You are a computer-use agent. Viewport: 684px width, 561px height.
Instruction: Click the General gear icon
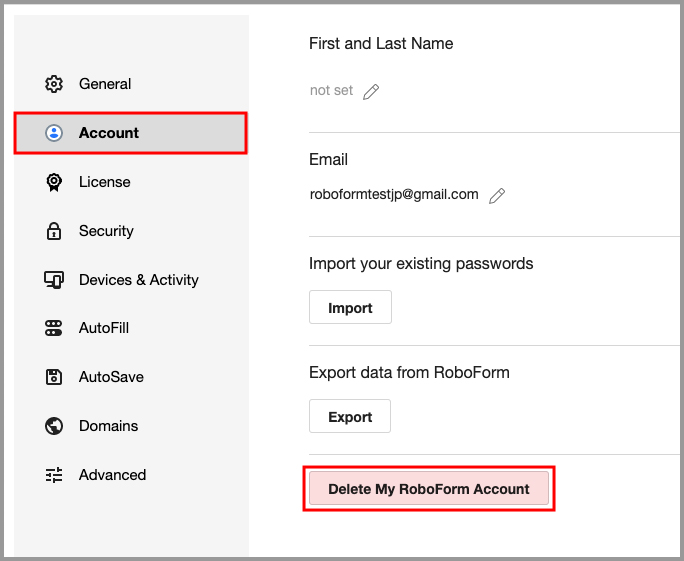click(x=54, y=84)
